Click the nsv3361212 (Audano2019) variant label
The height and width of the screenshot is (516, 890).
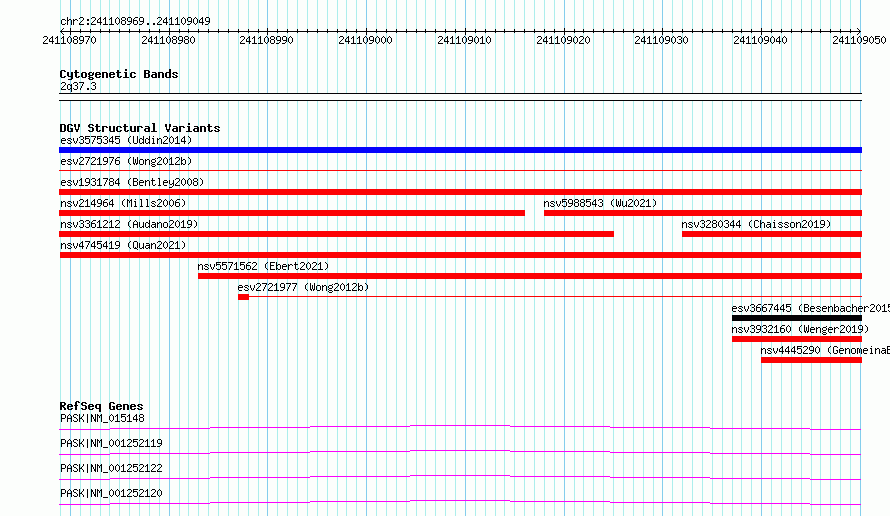(x=129, y=224)
